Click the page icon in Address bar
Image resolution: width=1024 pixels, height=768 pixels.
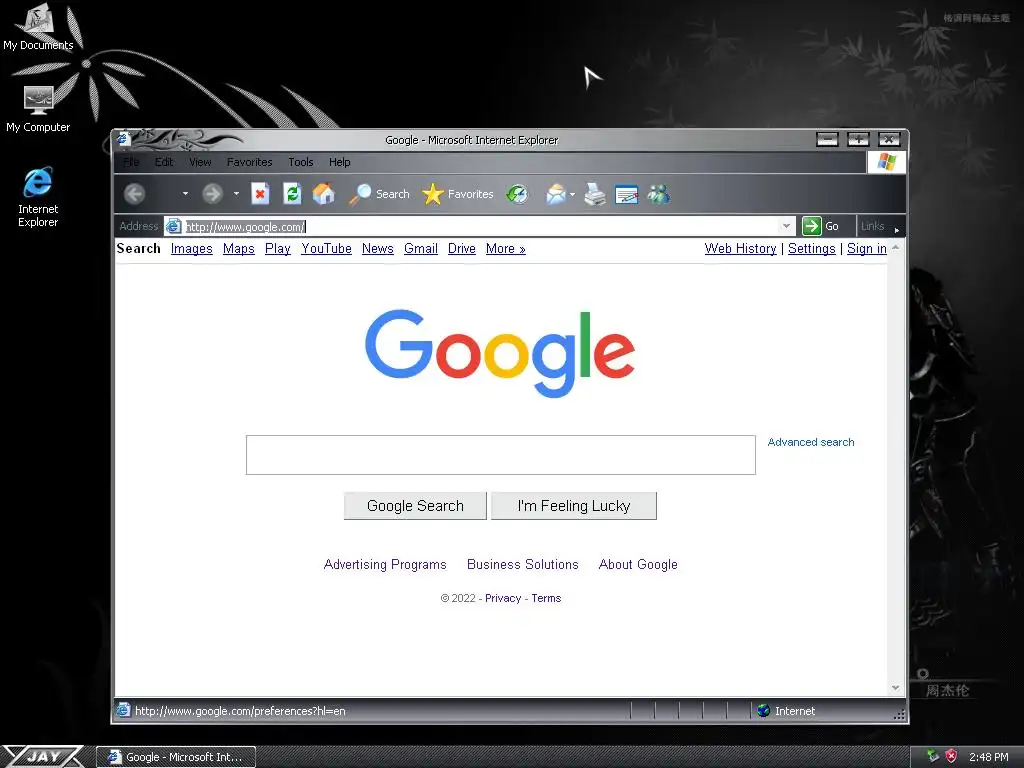click(x=173, y=227)
